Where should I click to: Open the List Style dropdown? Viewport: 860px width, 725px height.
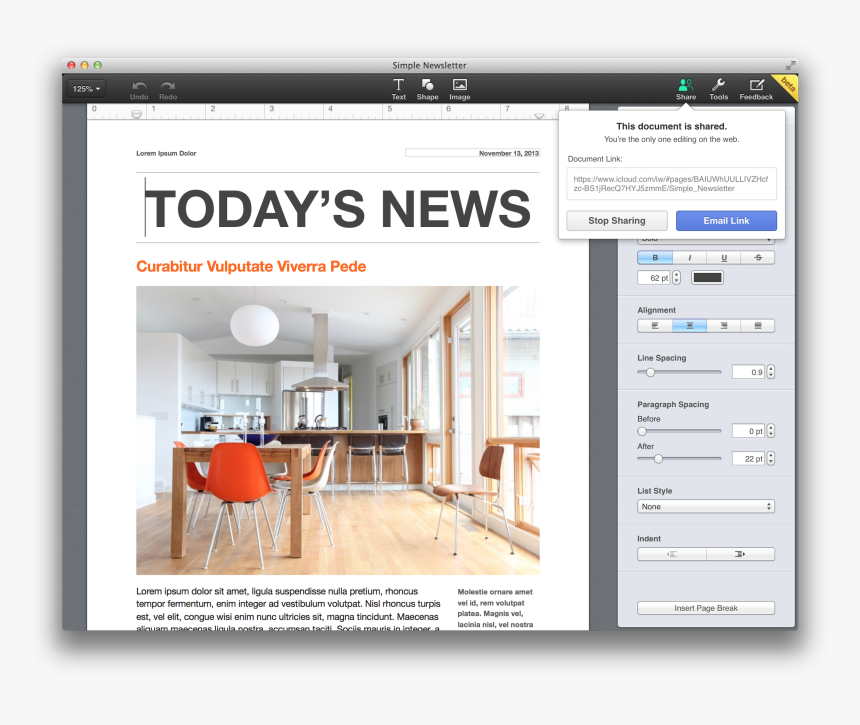pos(706,507)
